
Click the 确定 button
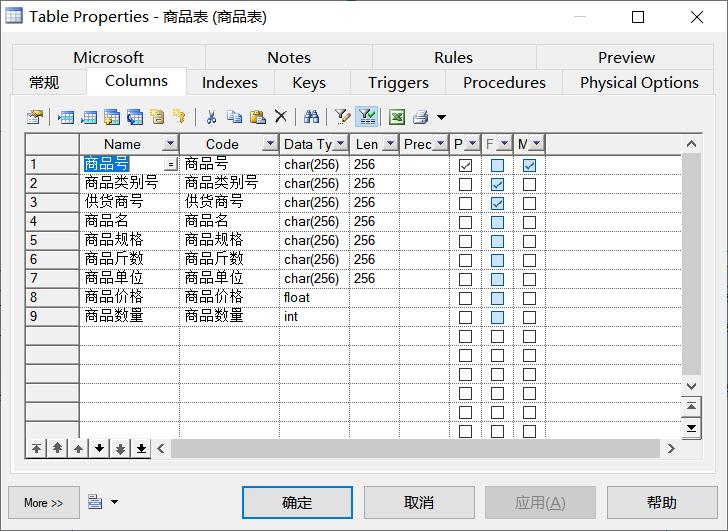(x=297, y=502)
